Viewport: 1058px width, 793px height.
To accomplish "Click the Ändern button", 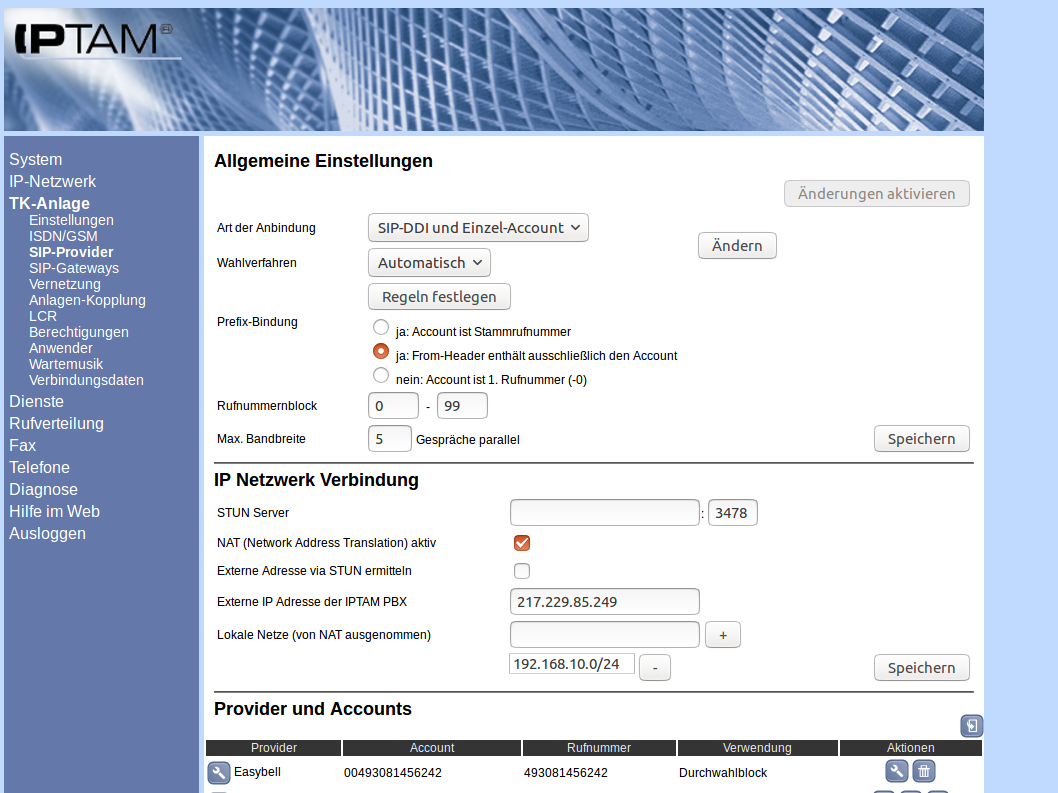I will pyautogui.click(x=737, y=246).
